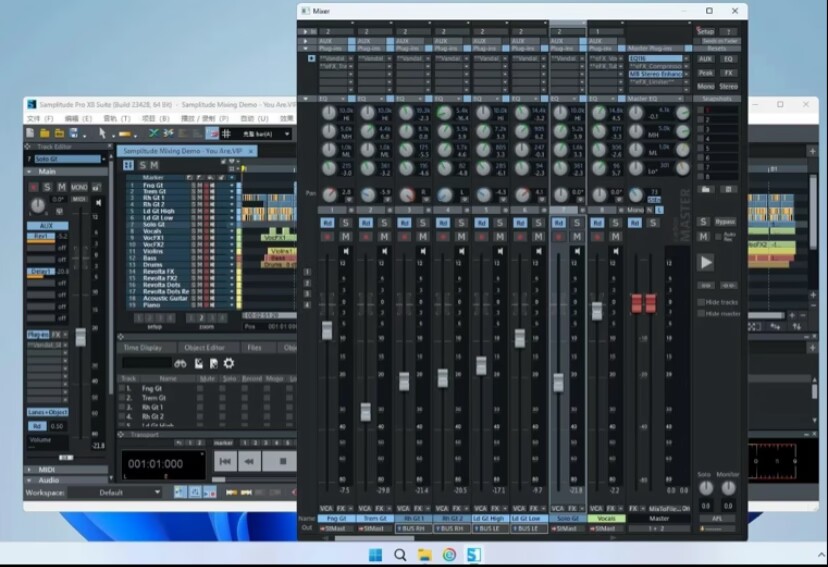
Task: Click binoculars search icon in track manager
Action: point(180,364)
